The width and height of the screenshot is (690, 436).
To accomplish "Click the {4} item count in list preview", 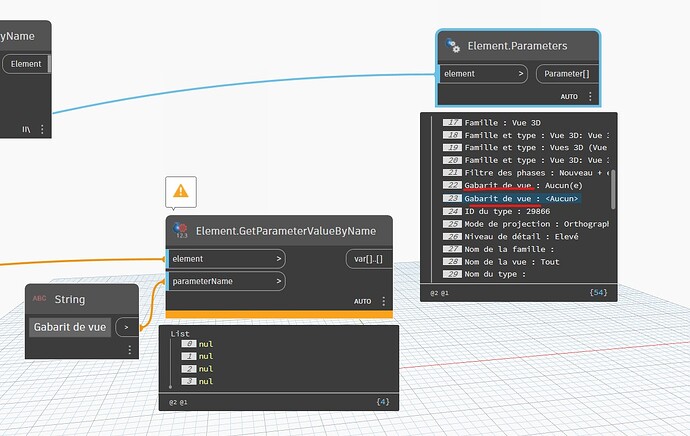I will coord(383,402).
